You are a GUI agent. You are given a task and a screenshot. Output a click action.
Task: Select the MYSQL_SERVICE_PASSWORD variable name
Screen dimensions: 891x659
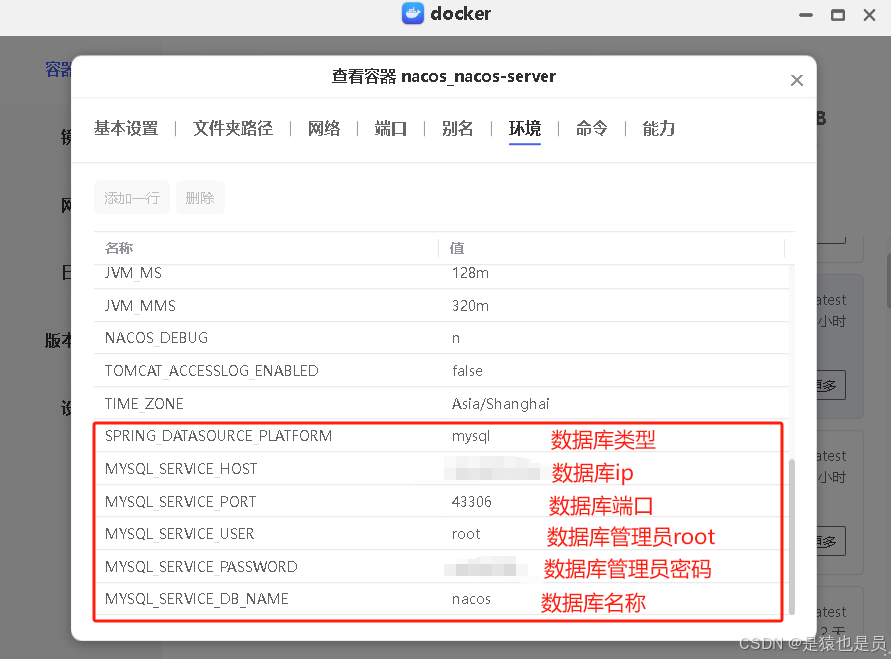click(x=201, y=567)
